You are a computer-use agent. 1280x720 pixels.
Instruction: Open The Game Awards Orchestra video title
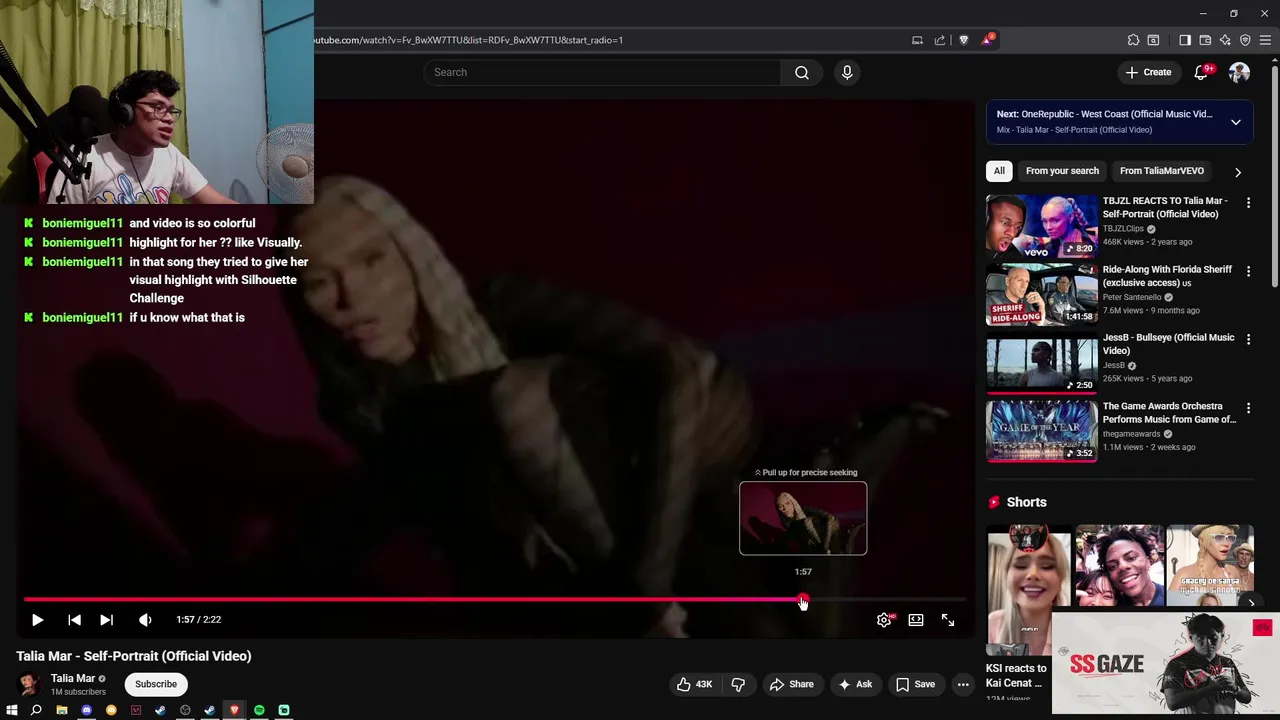coord(1169,413)
